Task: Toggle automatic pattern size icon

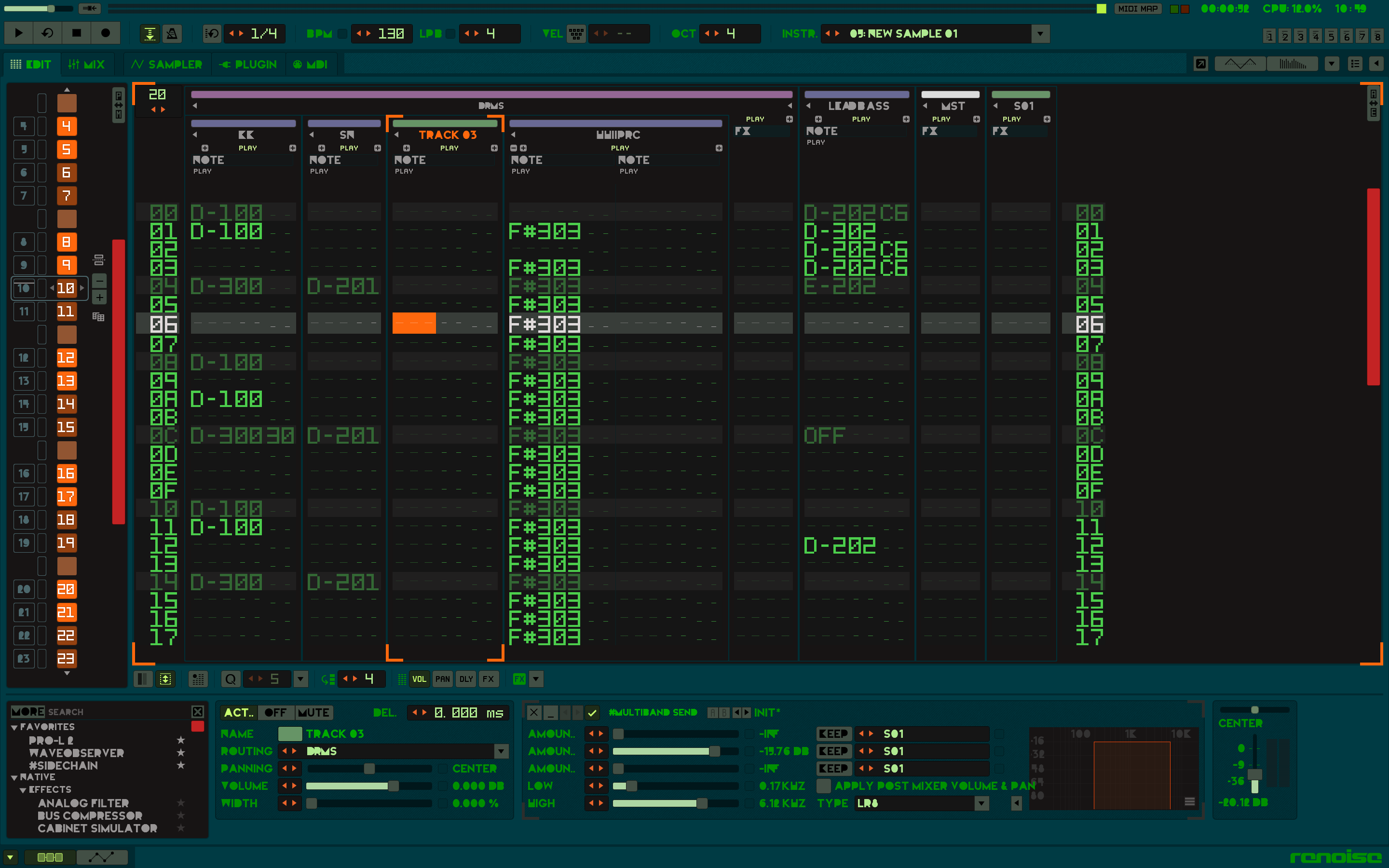Action: [x=165, y=679]
